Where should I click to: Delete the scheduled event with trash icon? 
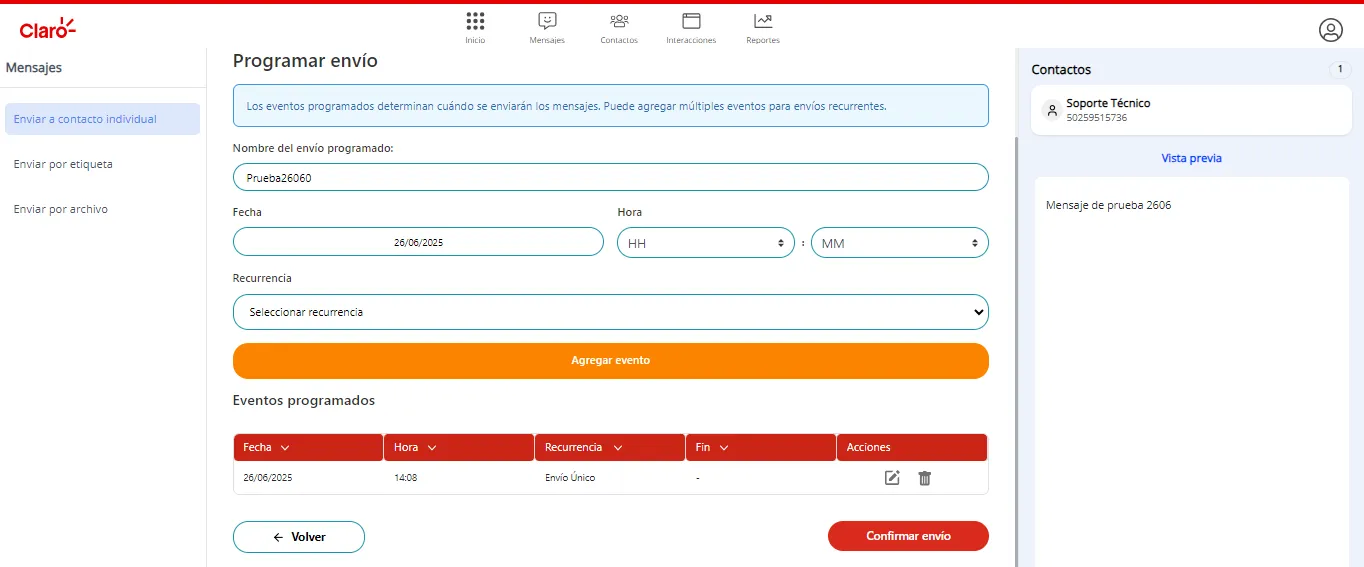[x=924, y=478]
